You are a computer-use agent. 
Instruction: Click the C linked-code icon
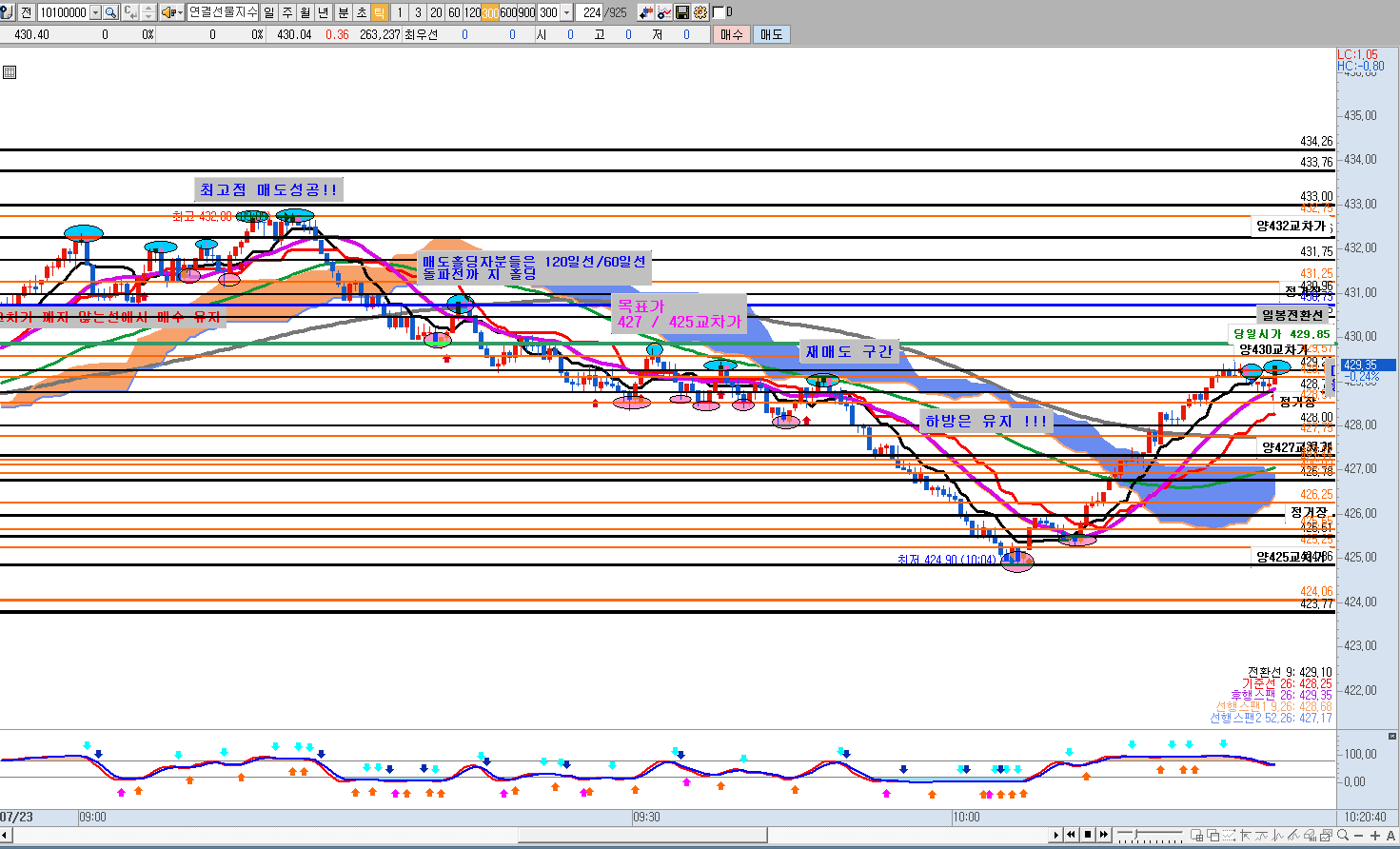(x=129, y=12)
